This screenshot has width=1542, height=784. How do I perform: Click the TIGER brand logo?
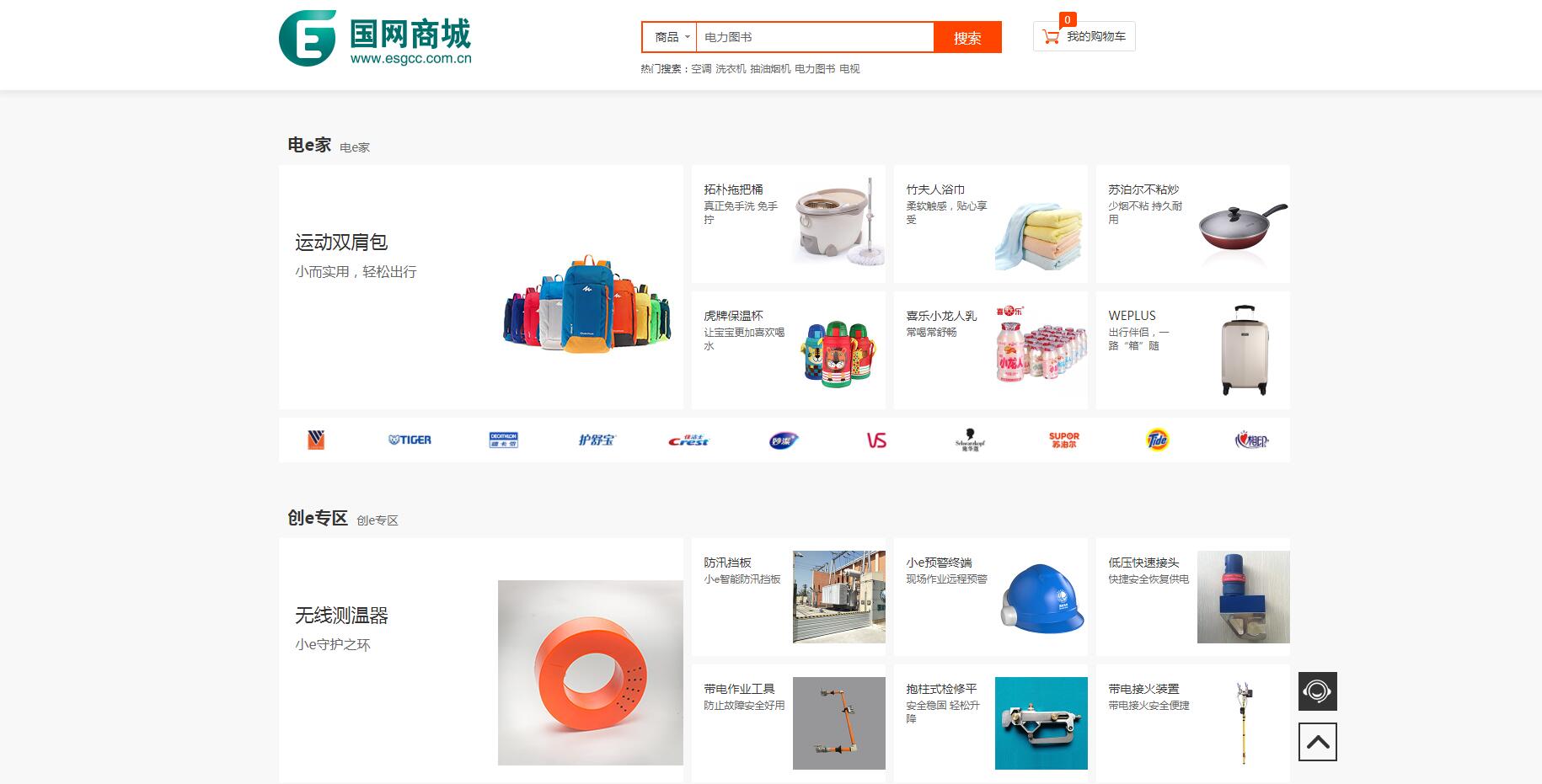[x=410, y=440]
